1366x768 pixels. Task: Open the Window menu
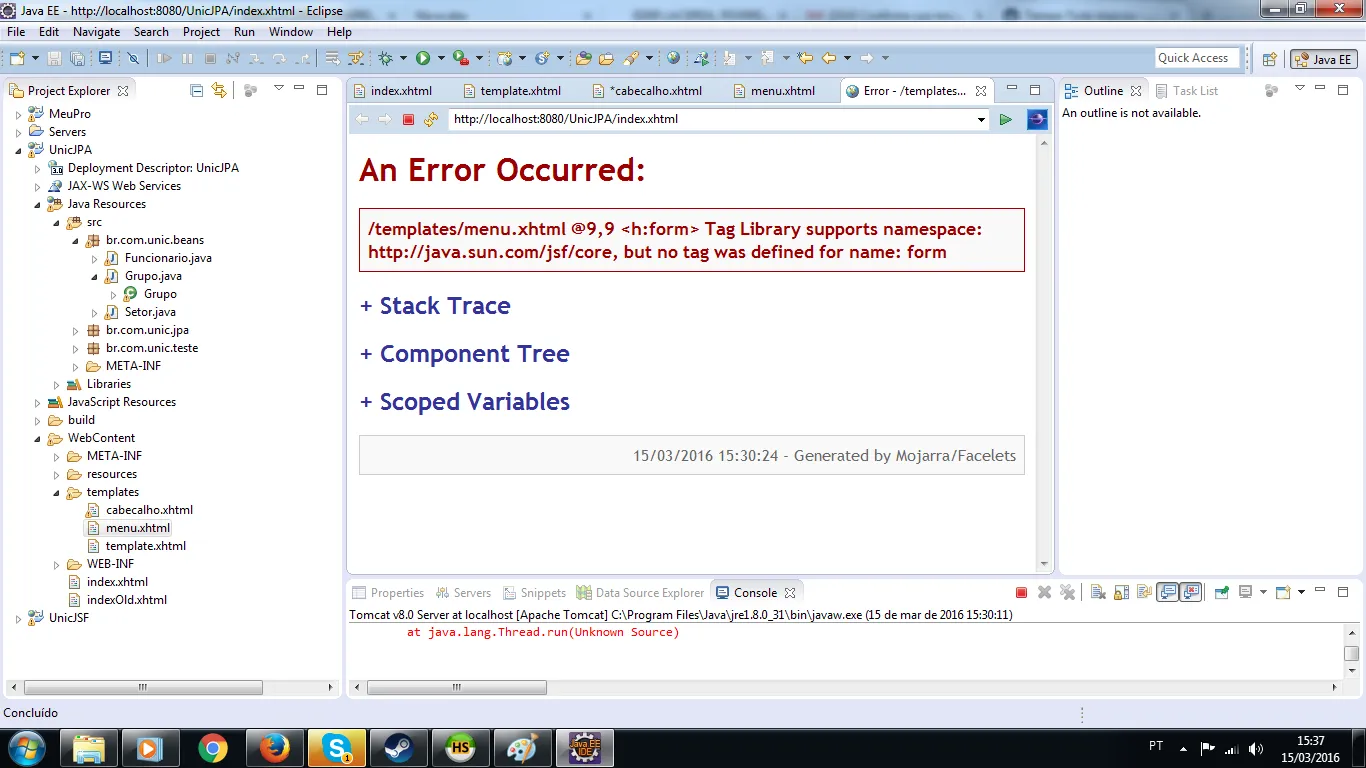291,32
